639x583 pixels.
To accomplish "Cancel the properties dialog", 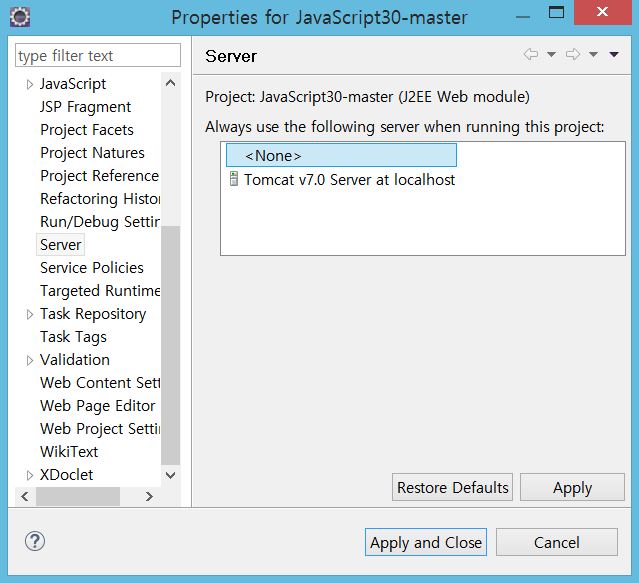I will pos(557,542).
